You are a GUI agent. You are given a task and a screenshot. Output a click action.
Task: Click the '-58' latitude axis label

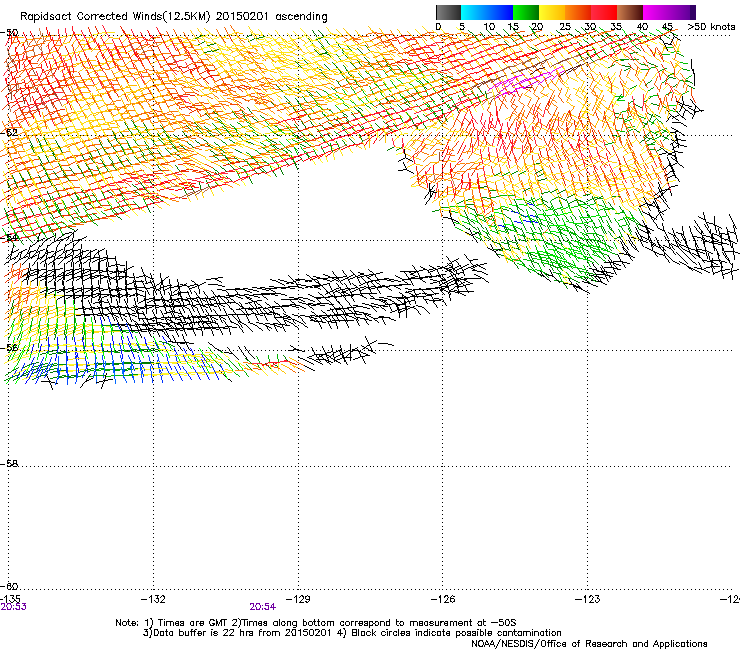[x=9, y=464]
